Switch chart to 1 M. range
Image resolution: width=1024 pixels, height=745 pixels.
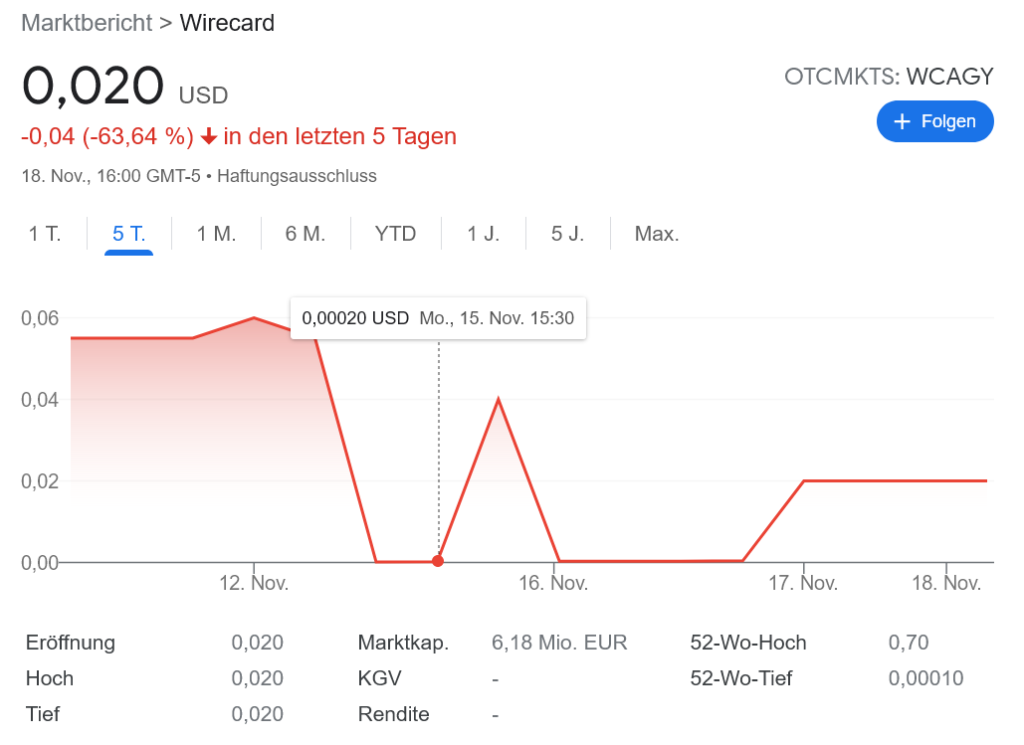tap(216, 234)
